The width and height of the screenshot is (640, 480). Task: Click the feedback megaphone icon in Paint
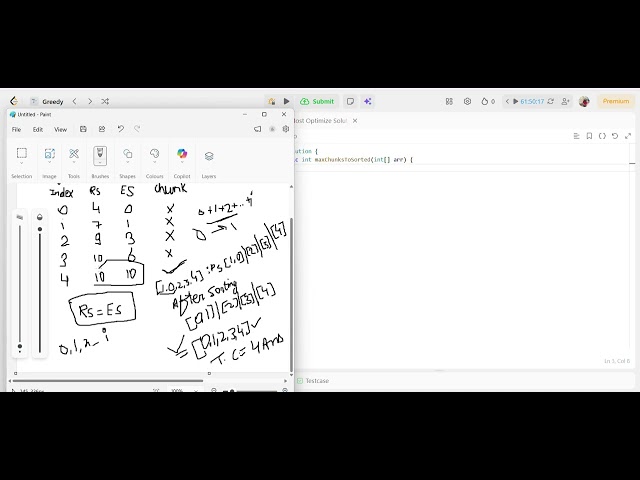click(258, 129)
